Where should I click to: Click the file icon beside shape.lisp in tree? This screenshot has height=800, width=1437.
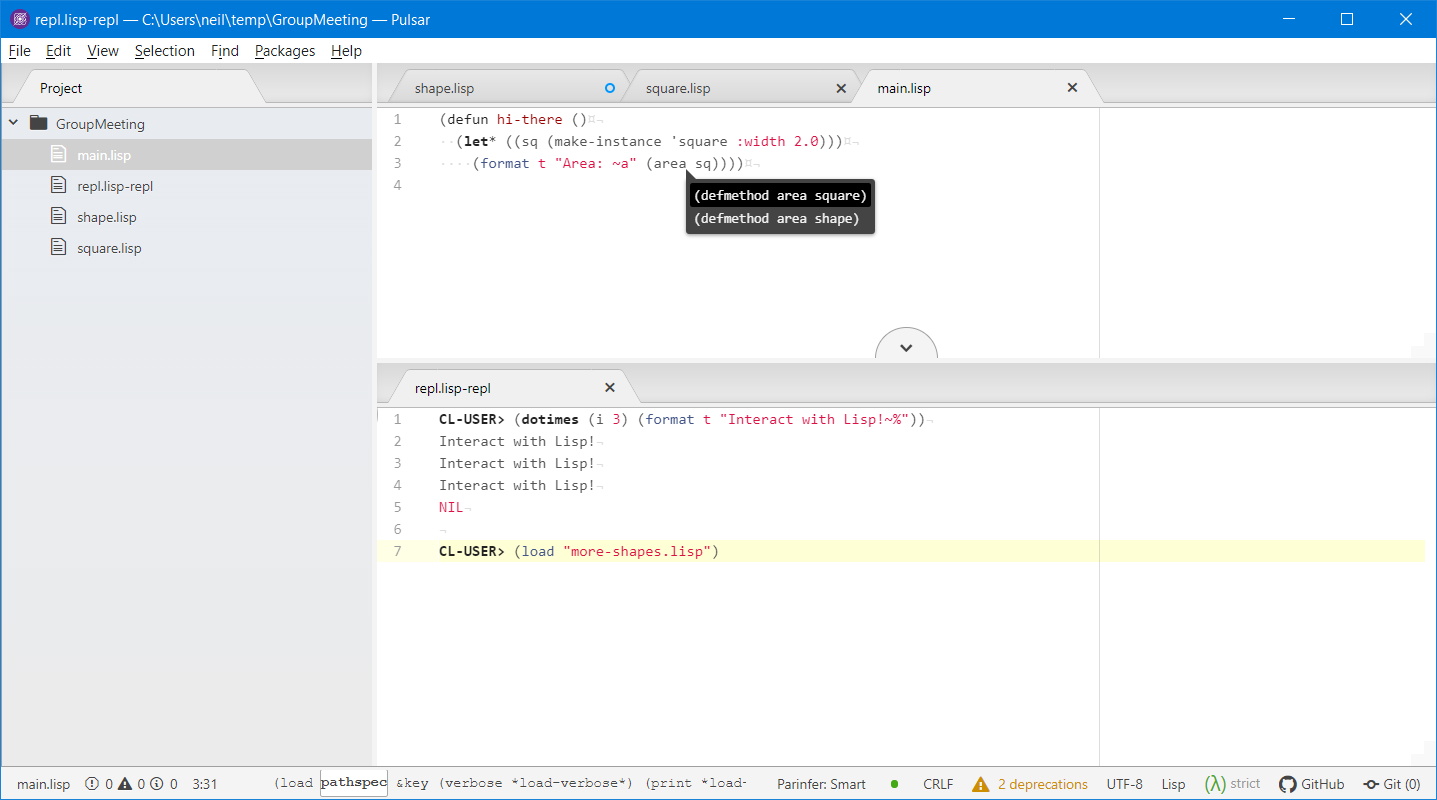pos(58,217)
